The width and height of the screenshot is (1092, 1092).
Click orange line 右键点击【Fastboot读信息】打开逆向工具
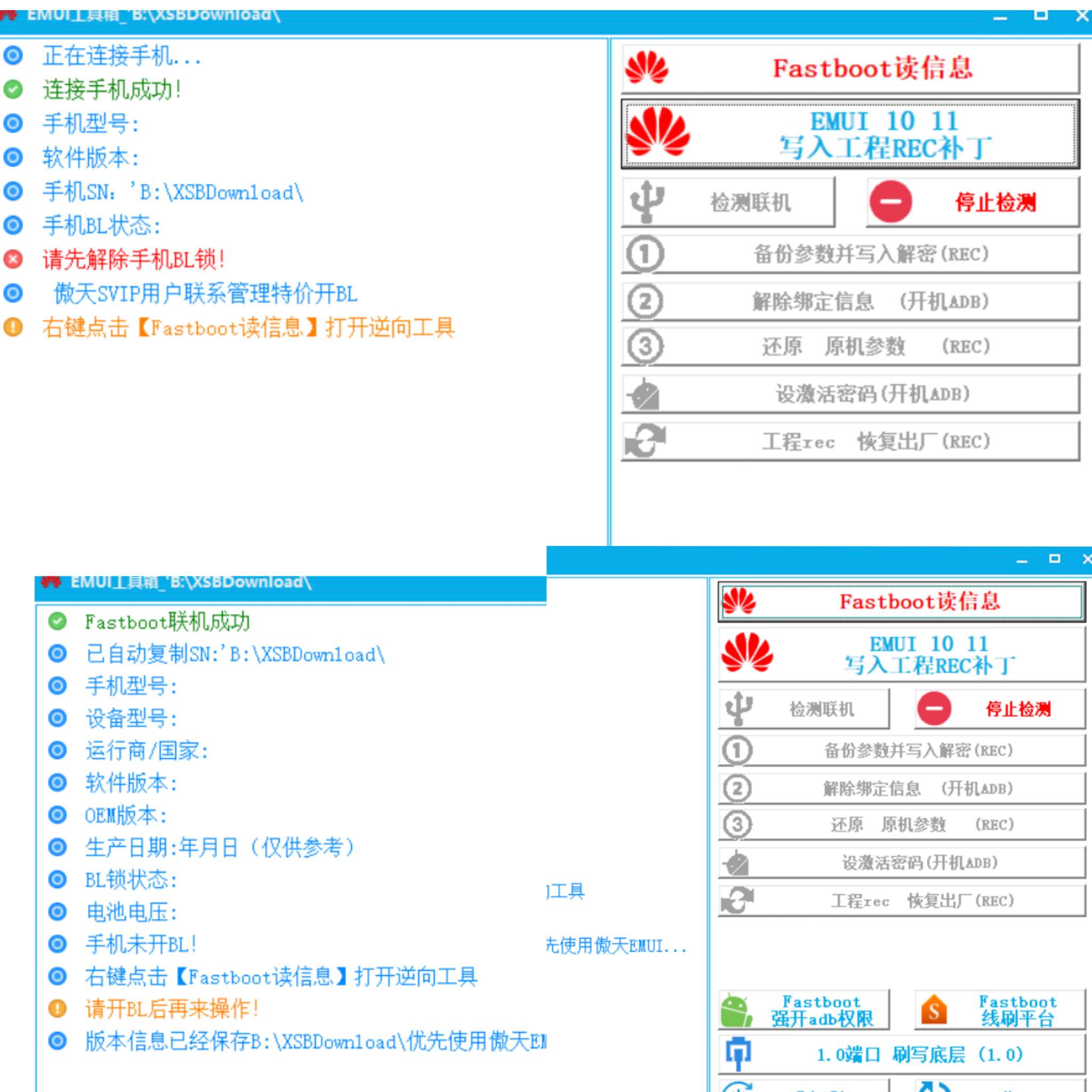[x=248, y=328]
